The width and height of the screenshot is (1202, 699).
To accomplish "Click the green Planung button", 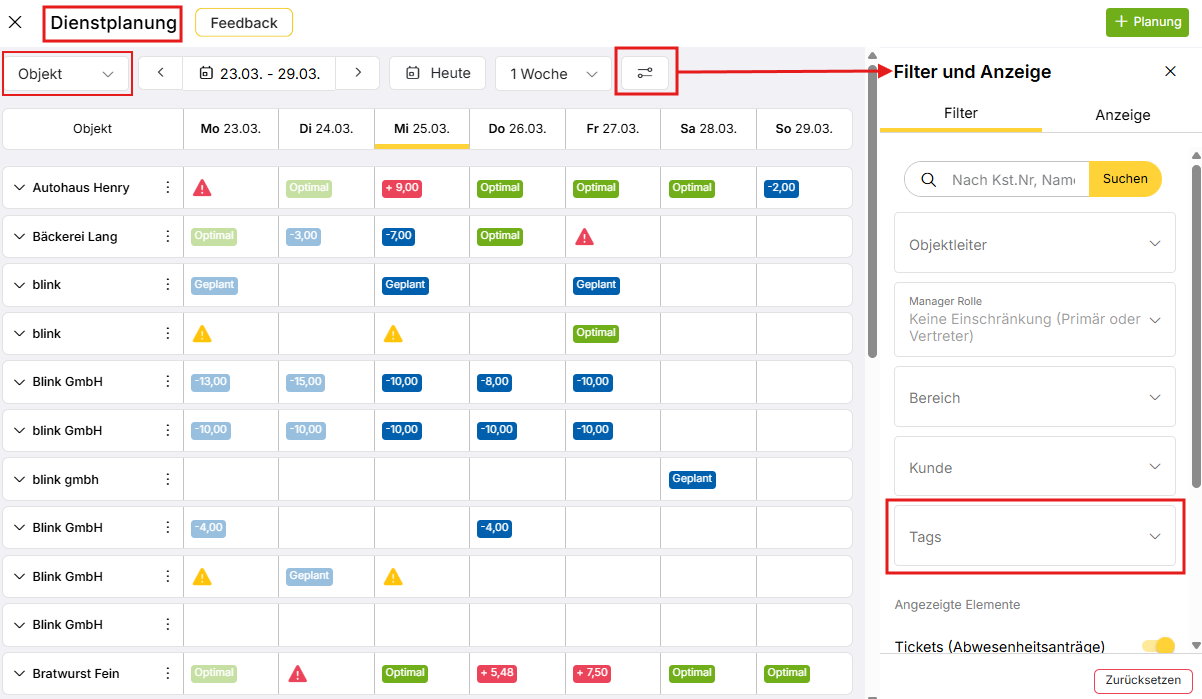I will [x=1146, y=22].
